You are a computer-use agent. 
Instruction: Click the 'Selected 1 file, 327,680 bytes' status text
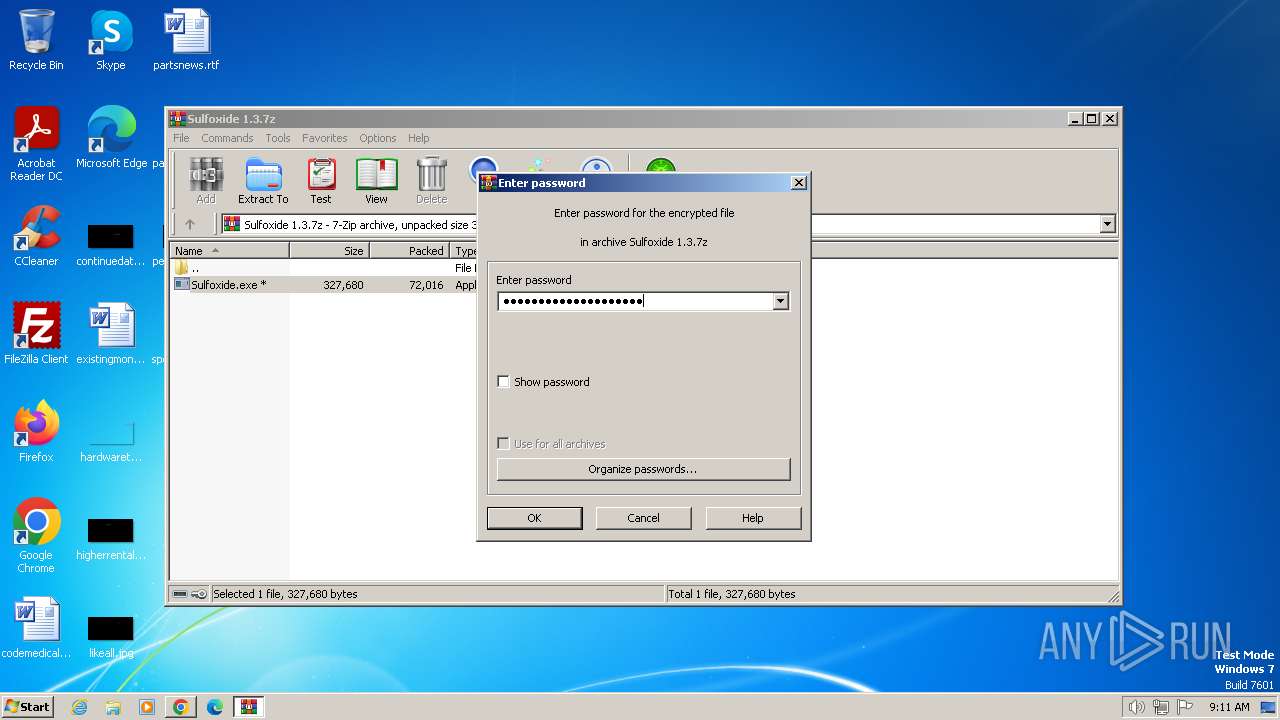click(x=285, y=594)
